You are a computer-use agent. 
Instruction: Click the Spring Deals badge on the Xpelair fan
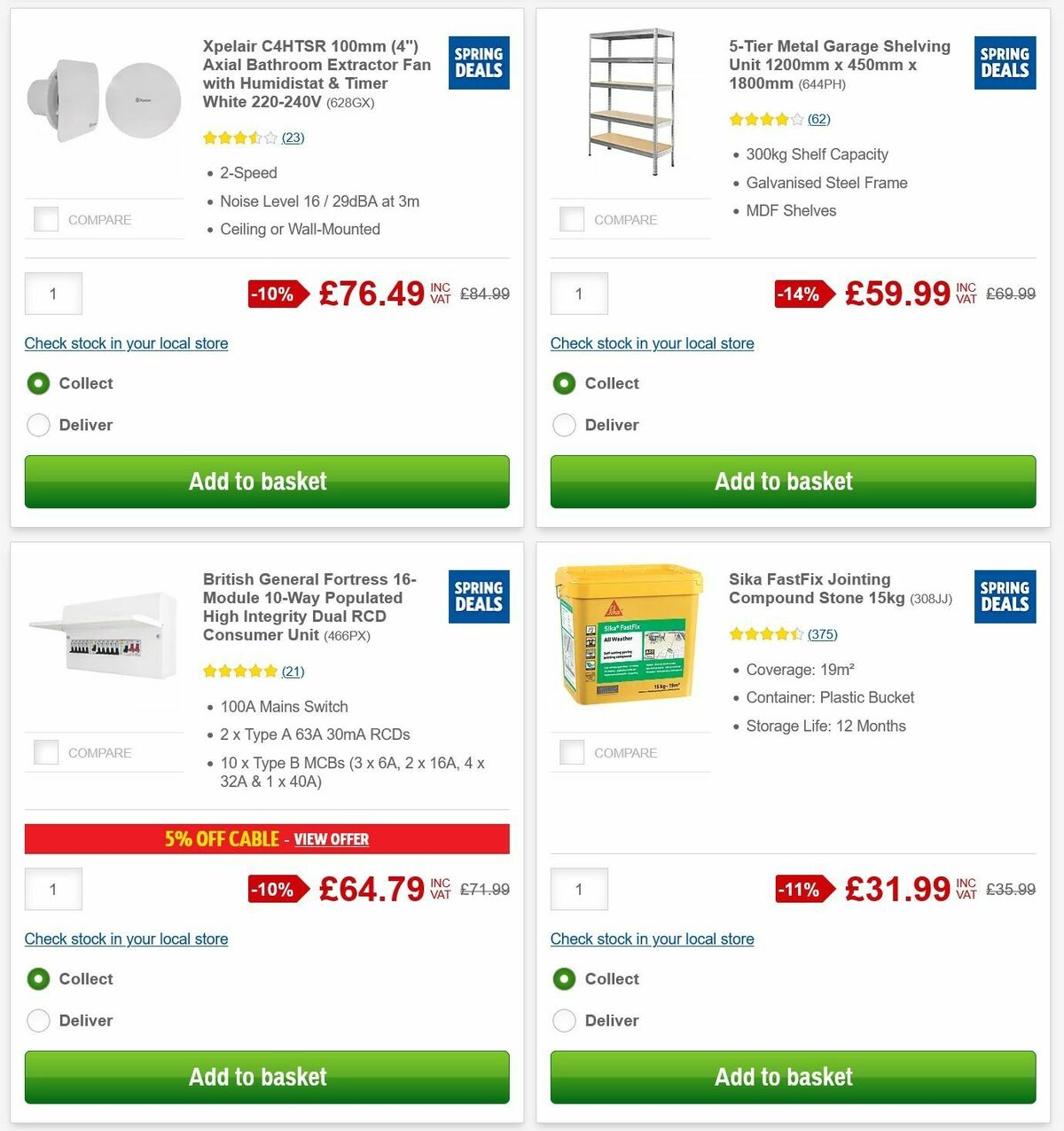pyautogui.click(x=478, y=62)
